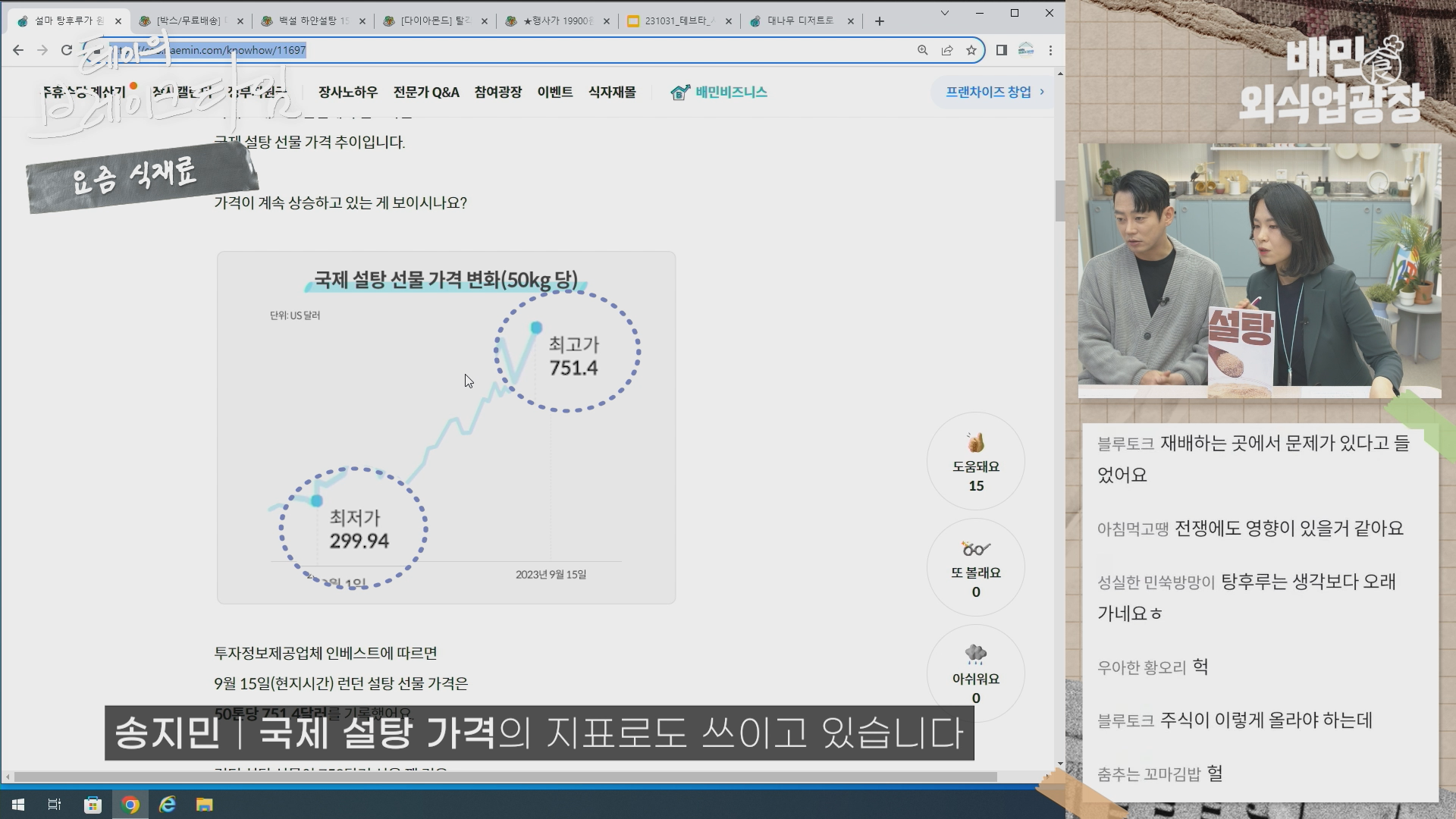The height and width of the screenshot is (819, 1456).
Task: Click the 도움돼요 reaction button
Action: click(x=976, y=462)
